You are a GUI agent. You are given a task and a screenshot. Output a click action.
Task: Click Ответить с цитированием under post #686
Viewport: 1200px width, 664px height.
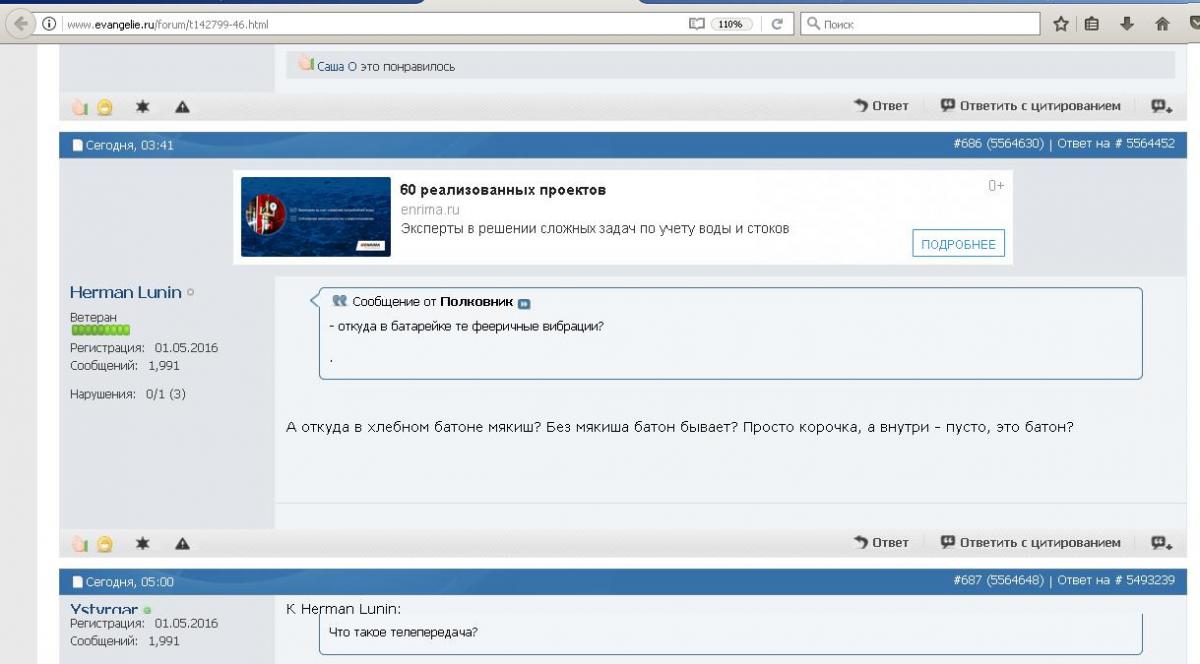click(x=1031, y=543)
